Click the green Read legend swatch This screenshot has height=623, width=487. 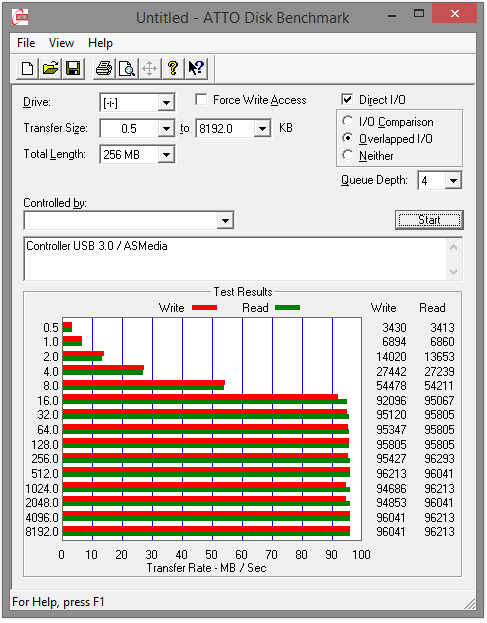(x=287, y=308)
